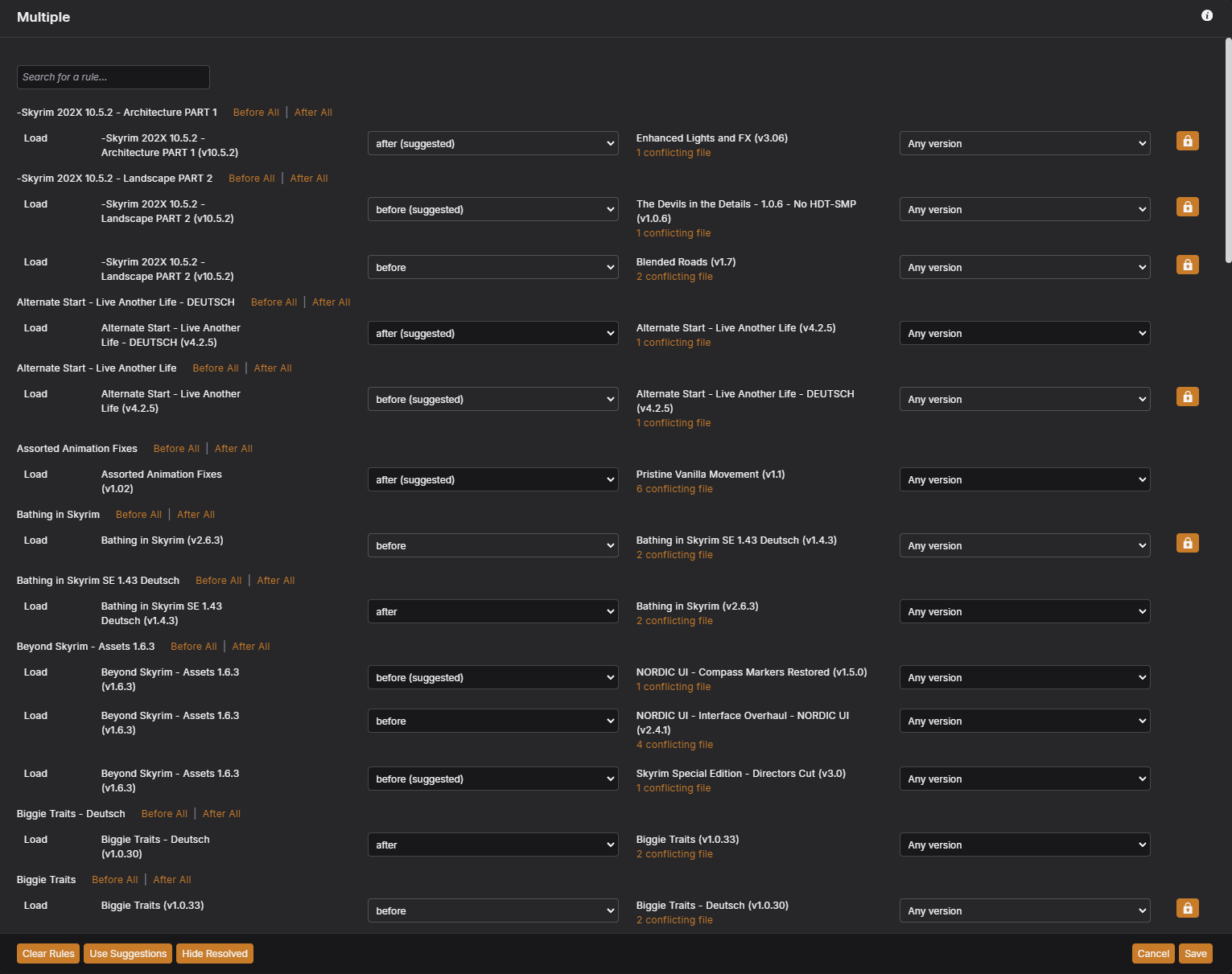Click After All for Beyond Skyrim Assets
The image size is (1232, 974).
pyautogui.click(x=251, y=647)
